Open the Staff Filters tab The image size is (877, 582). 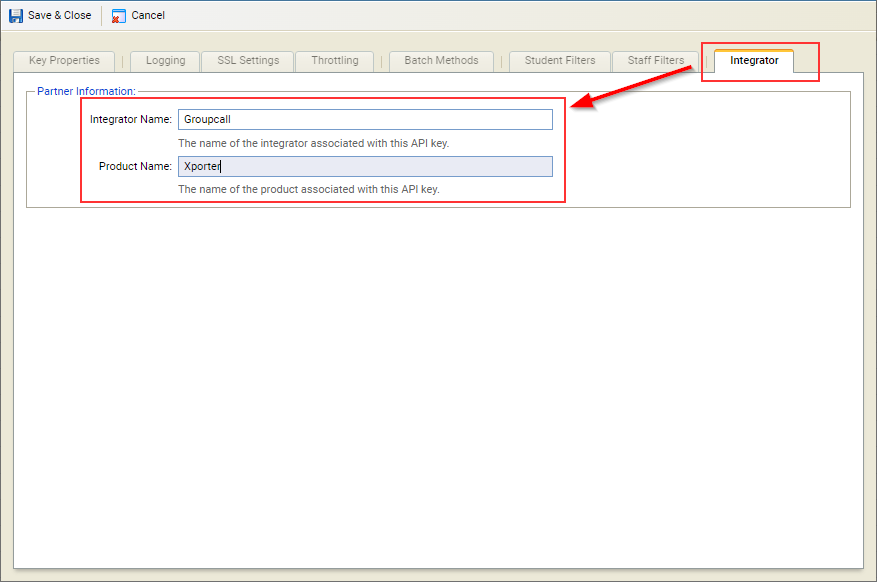tap(656, 61)
